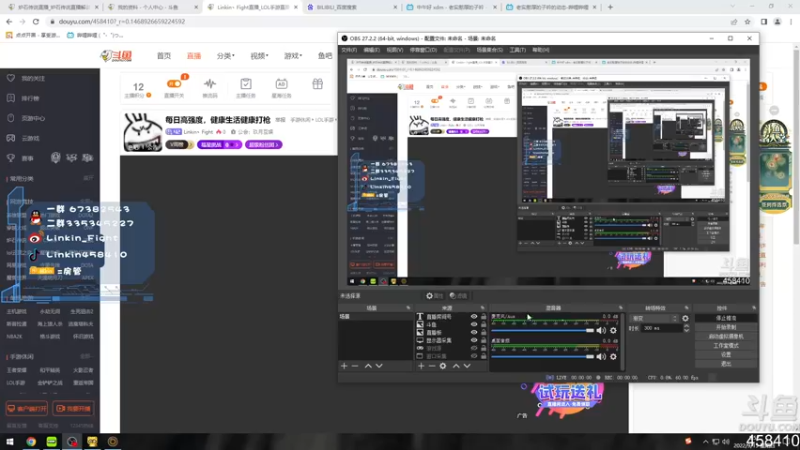Viewport: 800px width, 450px height.
Task: Move scene down in OBS scenes list
Action: pyautogui.click(x=379, y=366)
